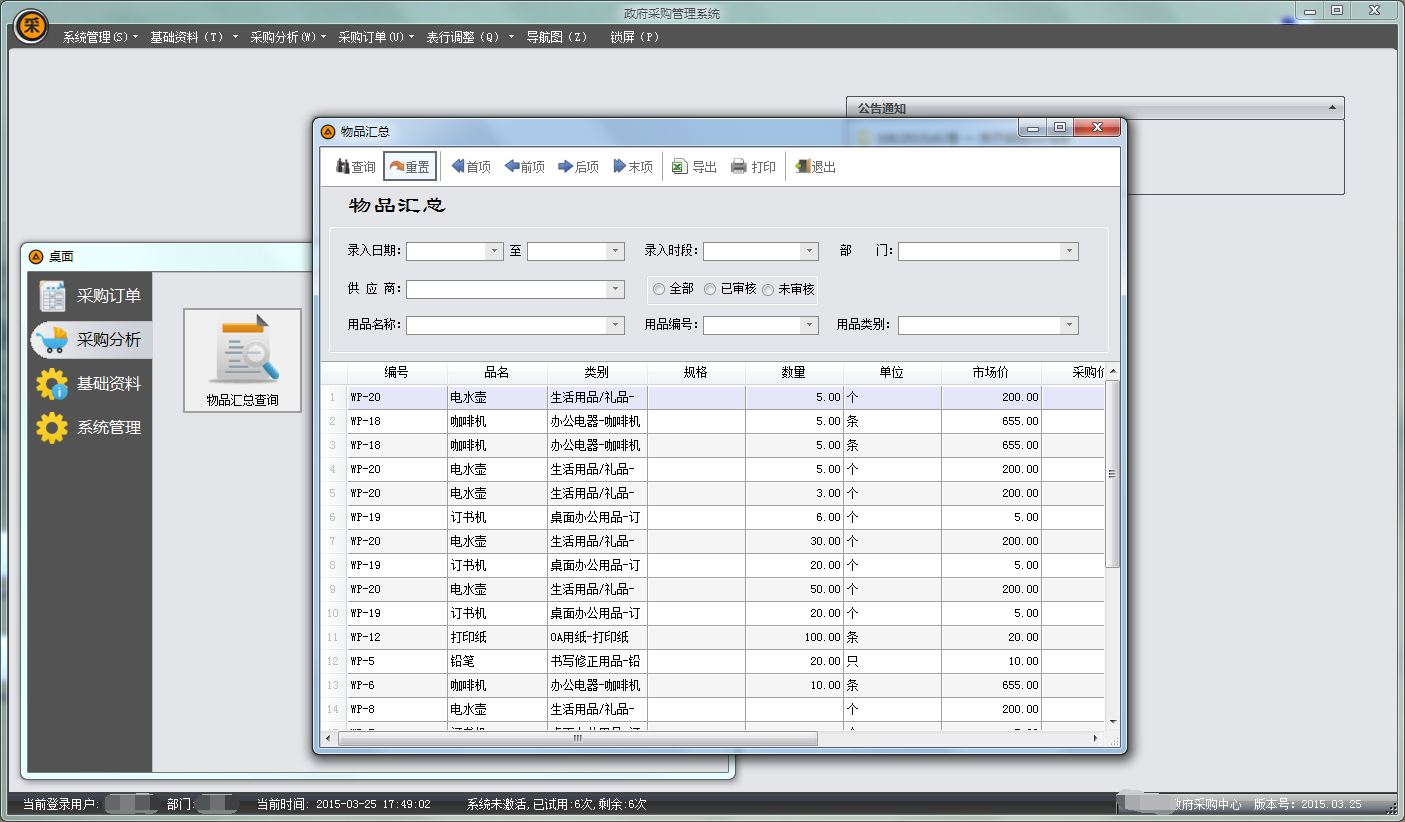Select 采购分析 in the desktop sidebar
The image size is (1405, 822).
pos(91,340)
